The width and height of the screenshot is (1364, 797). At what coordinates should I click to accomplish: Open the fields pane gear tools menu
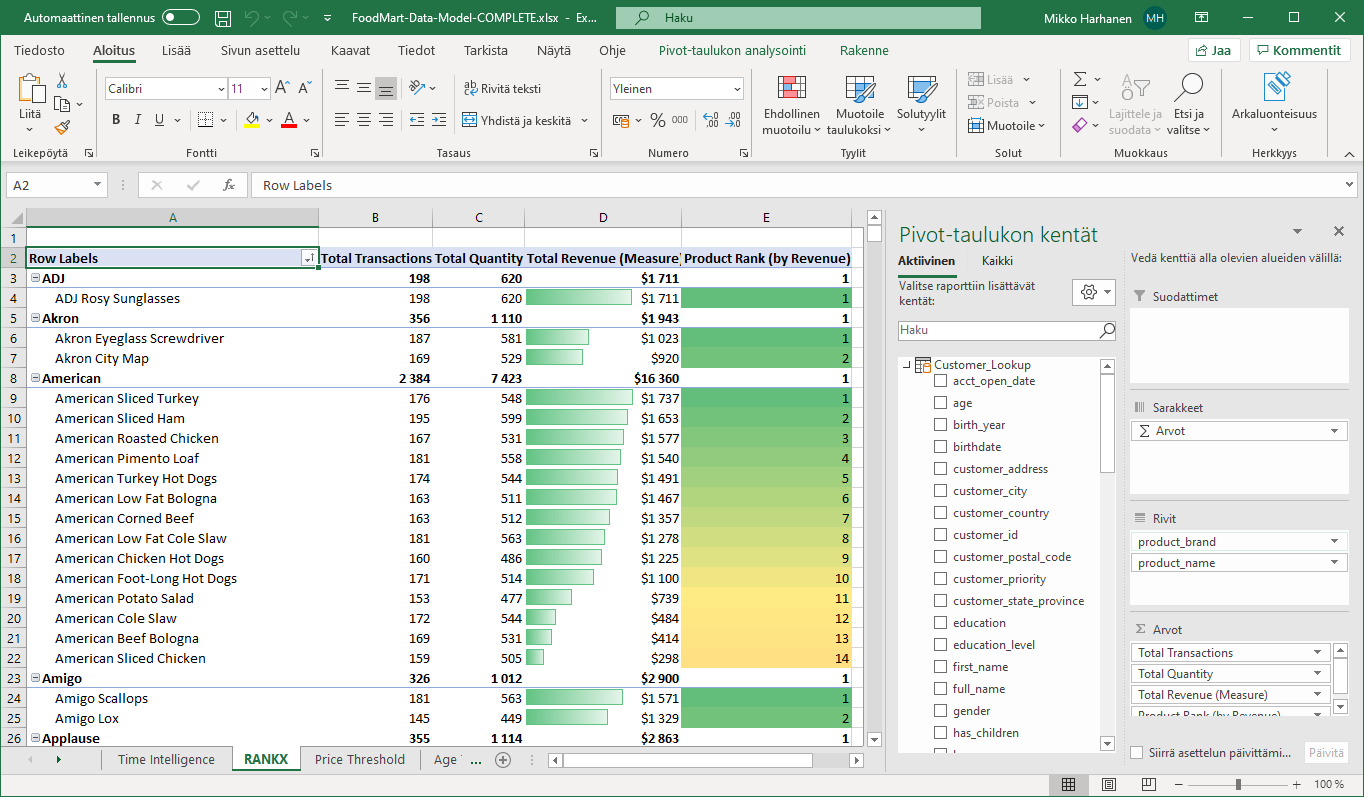coord(1094,292)
